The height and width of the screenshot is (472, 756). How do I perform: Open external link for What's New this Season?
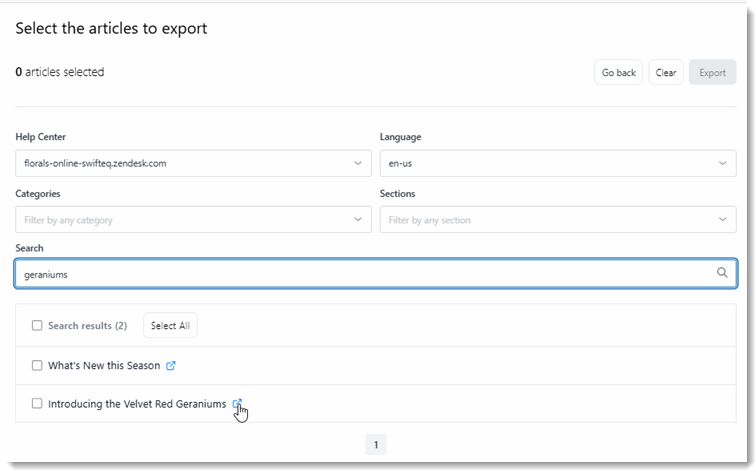coord(171,365)
